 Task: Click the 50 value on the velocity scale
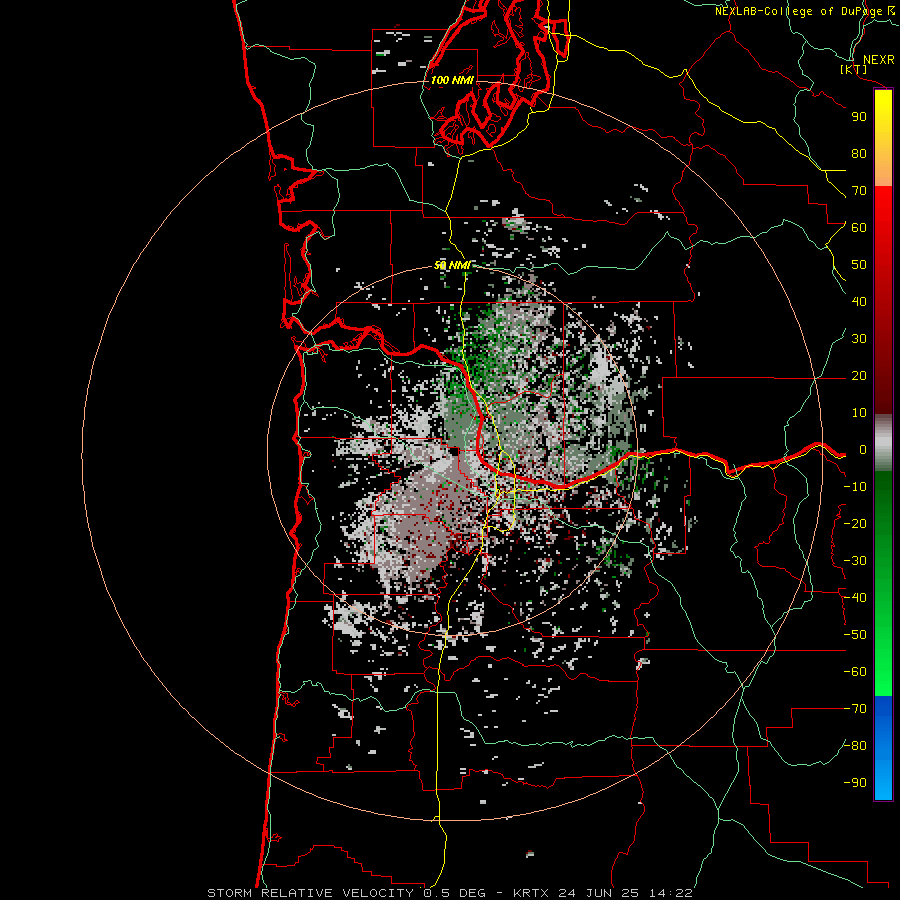[859, 265]
